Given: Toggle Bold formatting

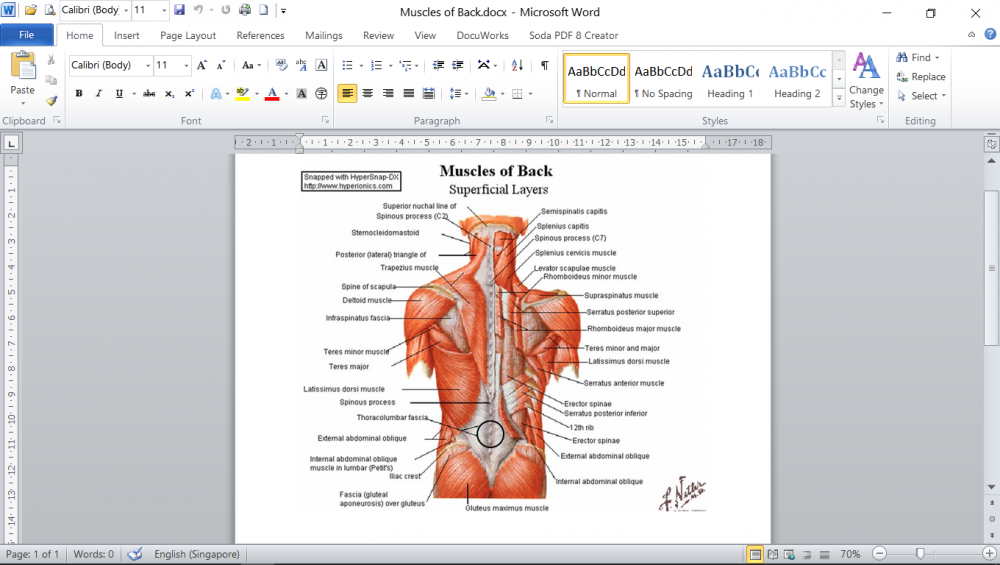Looking at the screenshot, I should [79, 94].
